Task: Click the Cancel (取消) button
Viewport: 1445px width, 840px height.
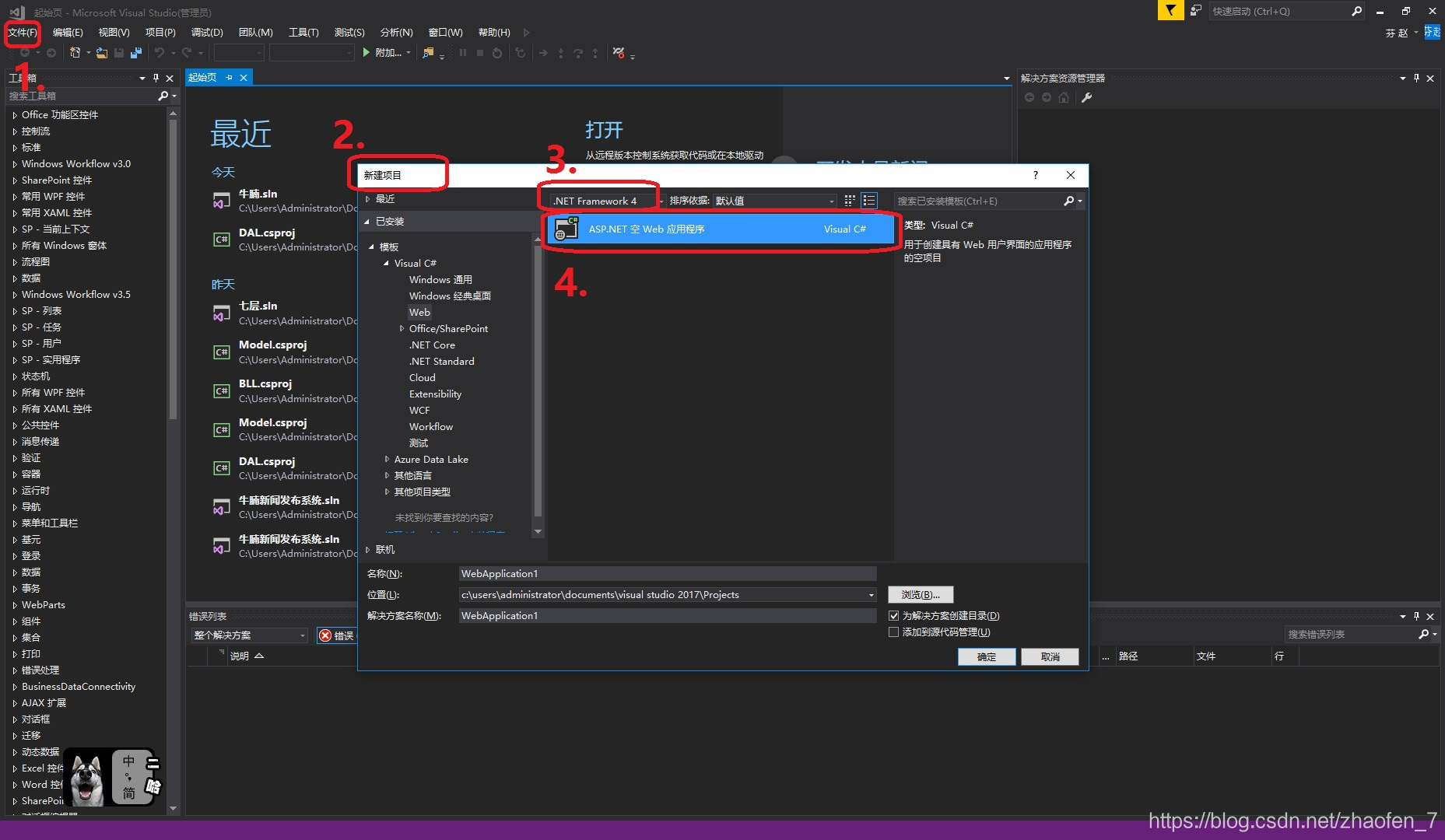Action: 1050,656
